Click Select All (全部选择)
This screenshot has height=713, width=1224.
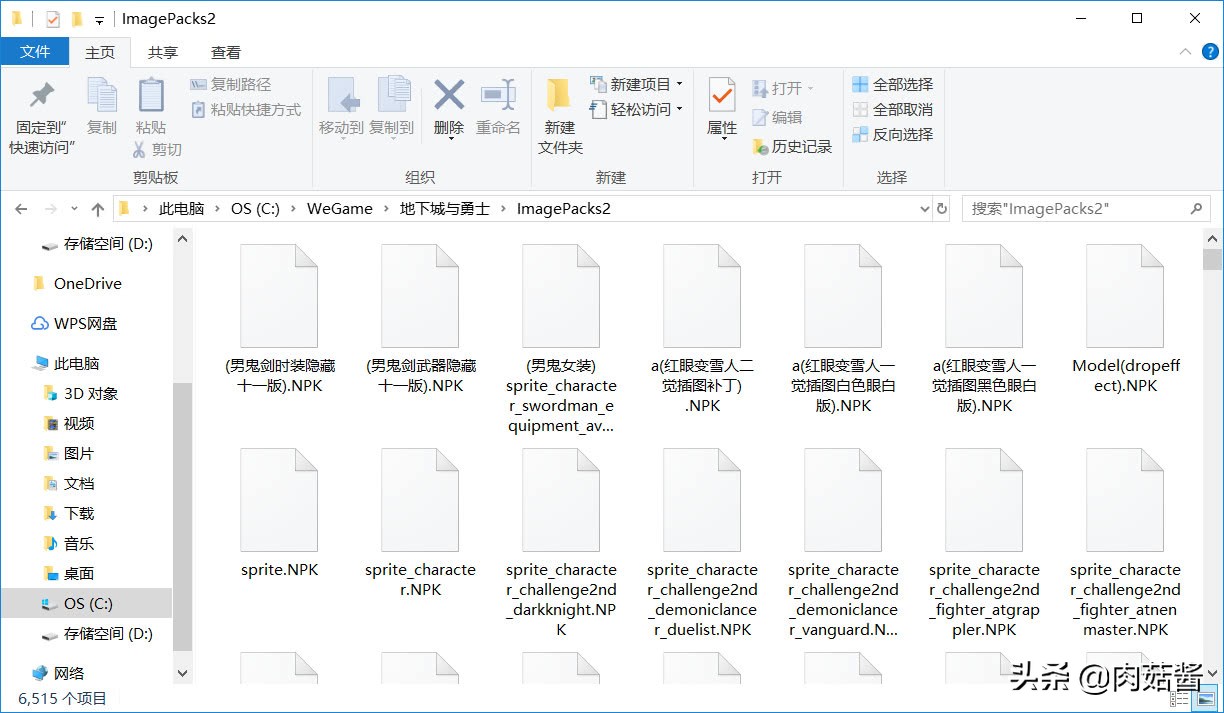893,84
